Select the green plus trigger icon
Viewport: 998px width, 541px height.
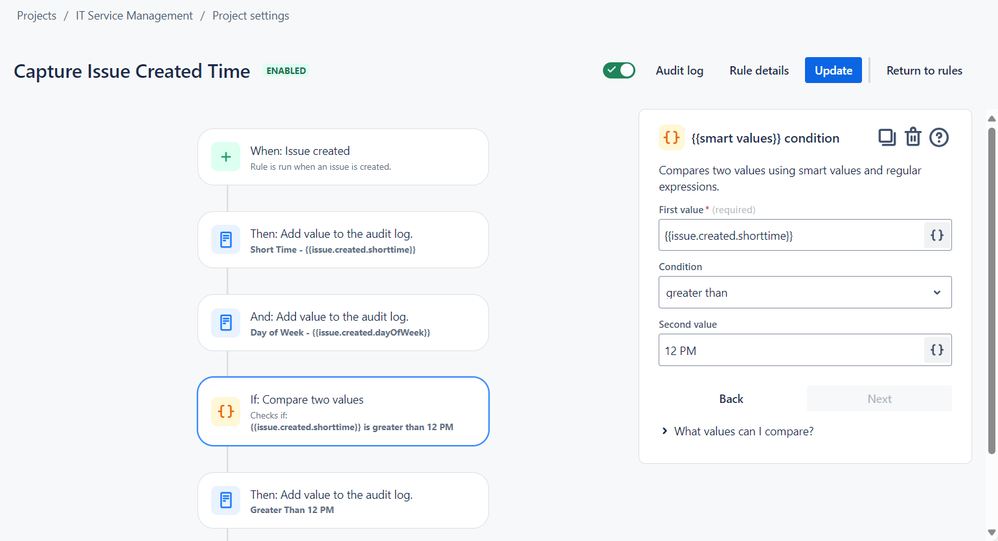pyautogui.click(x=225, y=157)
